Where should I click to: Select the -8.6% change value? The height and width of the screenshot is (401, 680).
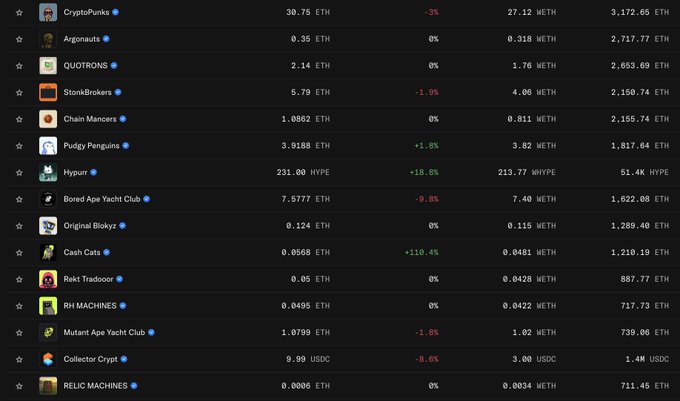pos(426,359)
